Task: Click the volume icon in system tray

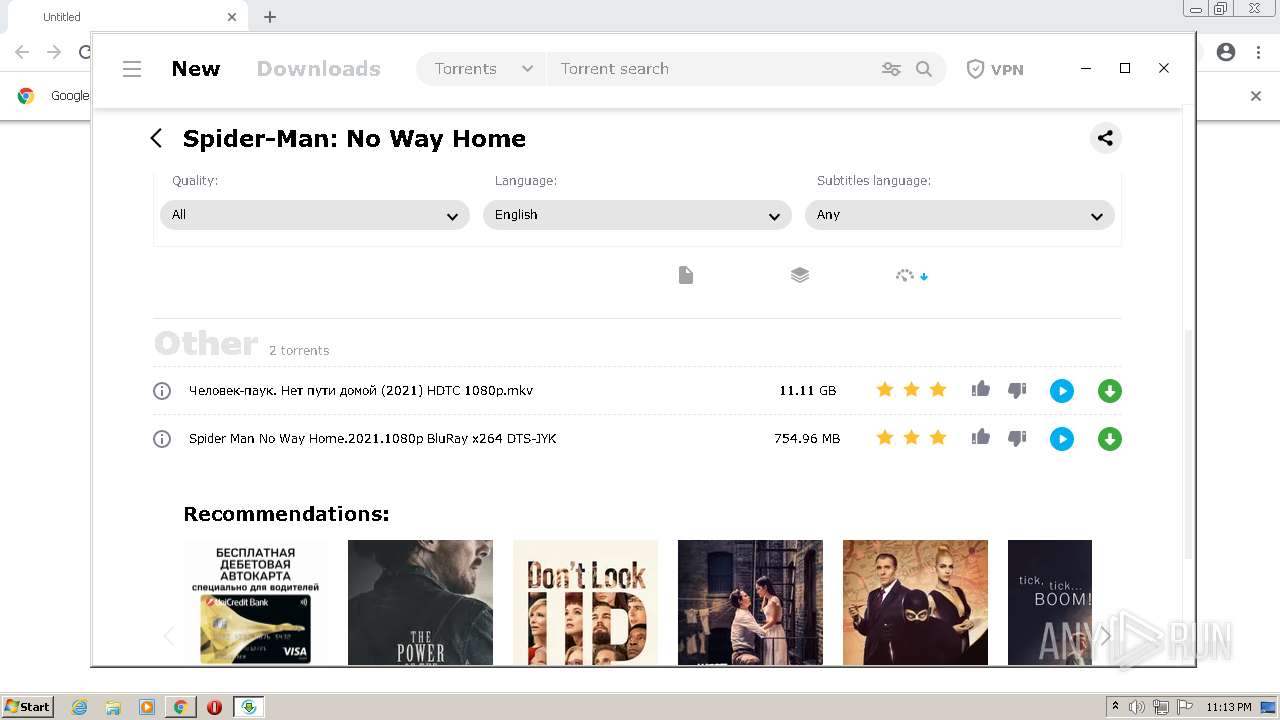Action: (x=1137, y=707)
